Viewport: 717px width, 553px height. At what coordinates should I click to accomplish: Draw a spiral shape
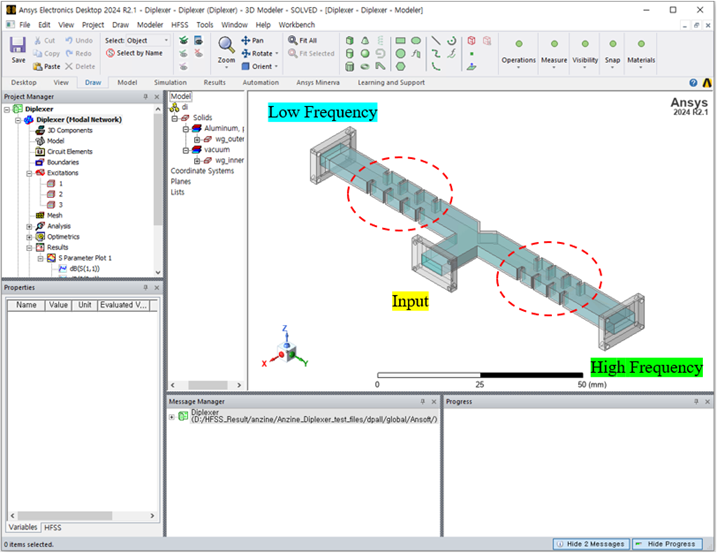point(380,54)
